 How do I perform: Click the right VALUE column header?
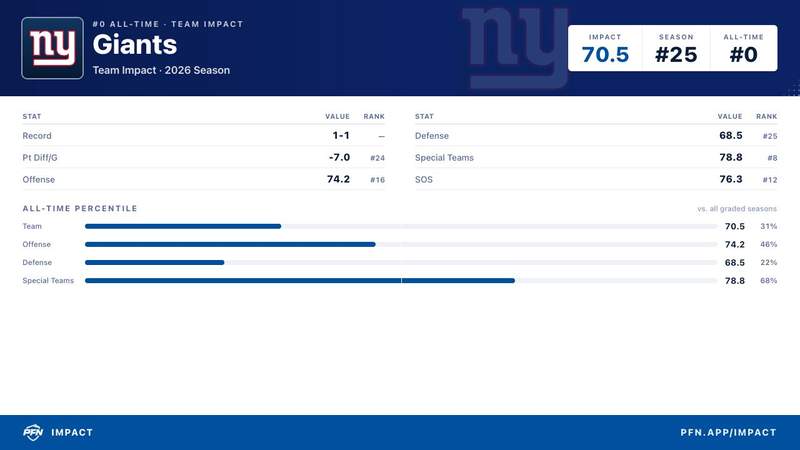730,116
